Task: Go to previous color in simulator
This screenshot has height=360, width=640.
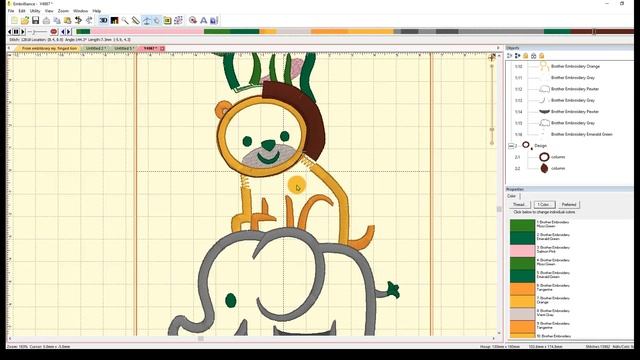Action: click(x=63, y=31)
